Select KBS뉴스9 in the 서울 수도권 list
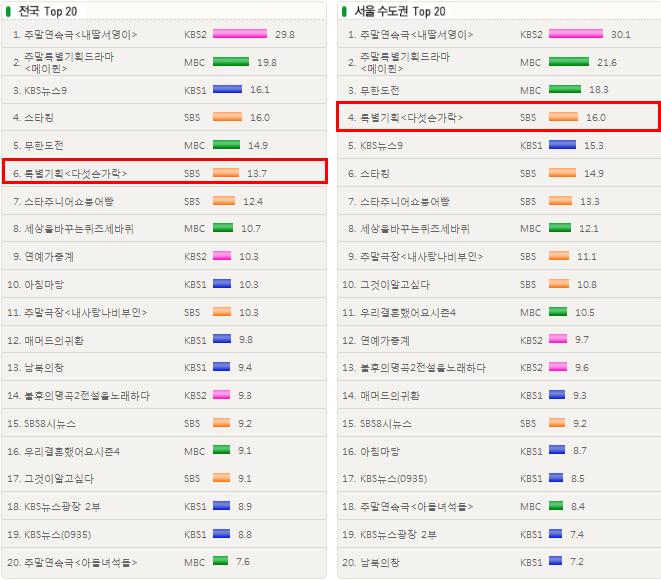The height and width of the screenshot is (580, 661). point(382,145)
